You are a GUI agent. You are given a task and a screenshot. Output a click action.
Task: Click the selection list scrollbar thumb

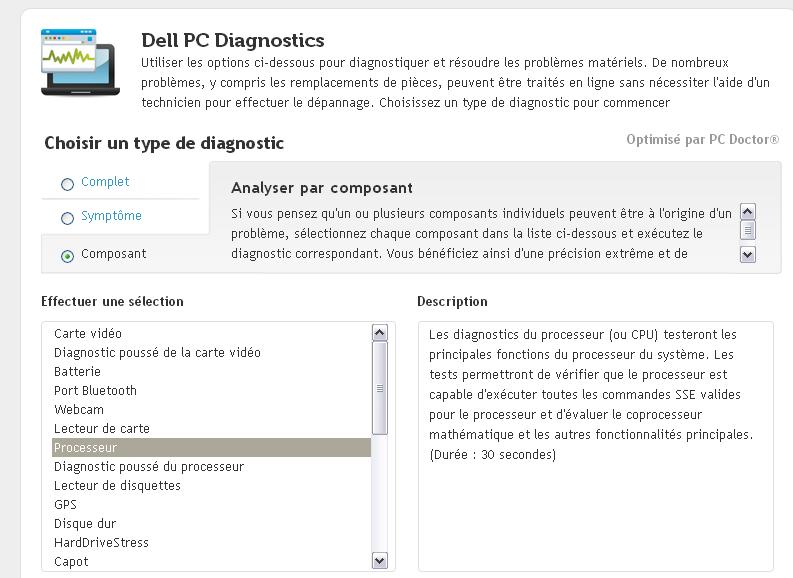(379, 388)
